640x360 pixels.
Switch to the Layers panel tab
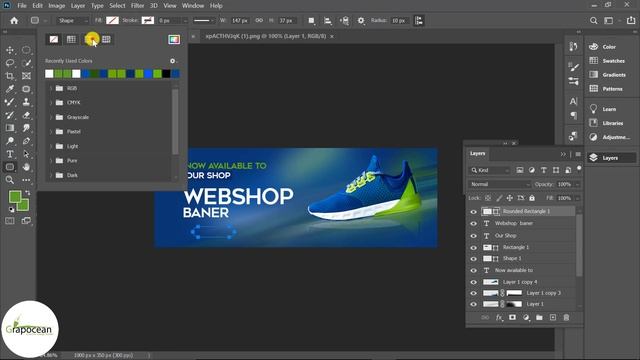[478, 153]
